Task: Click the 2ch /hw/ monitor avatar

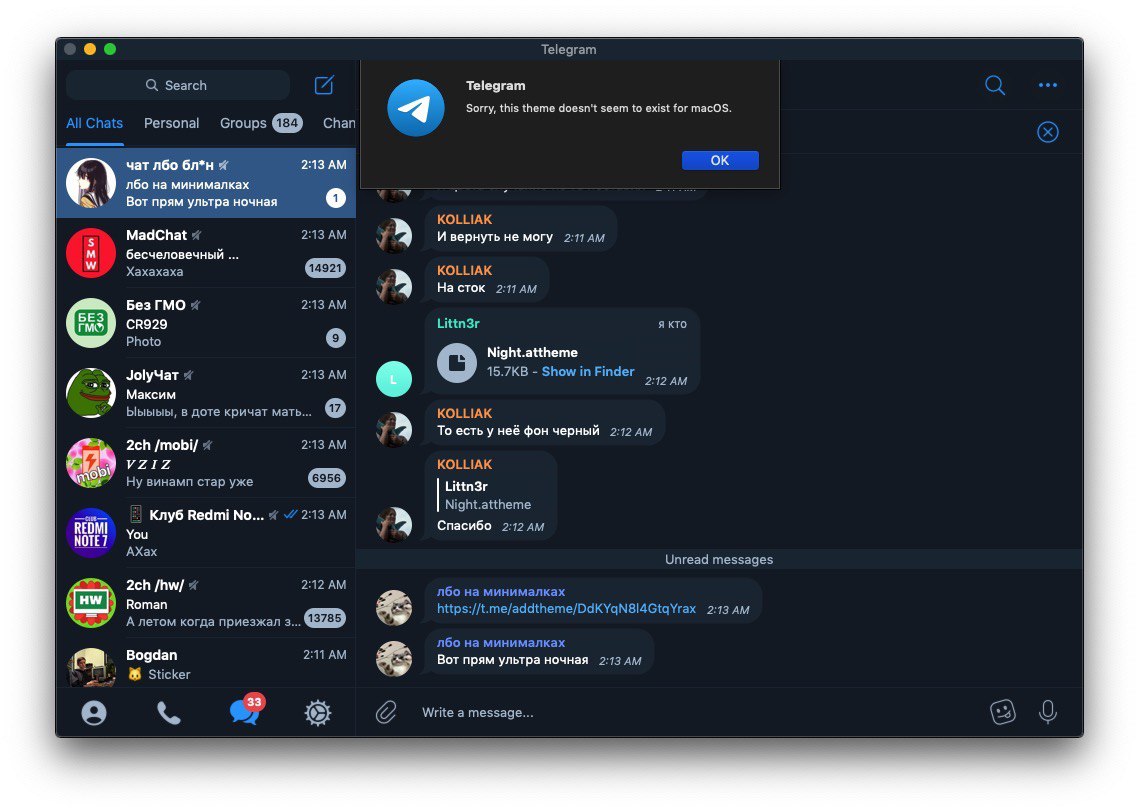Action: pyautogui.click(x=91, y=602)
